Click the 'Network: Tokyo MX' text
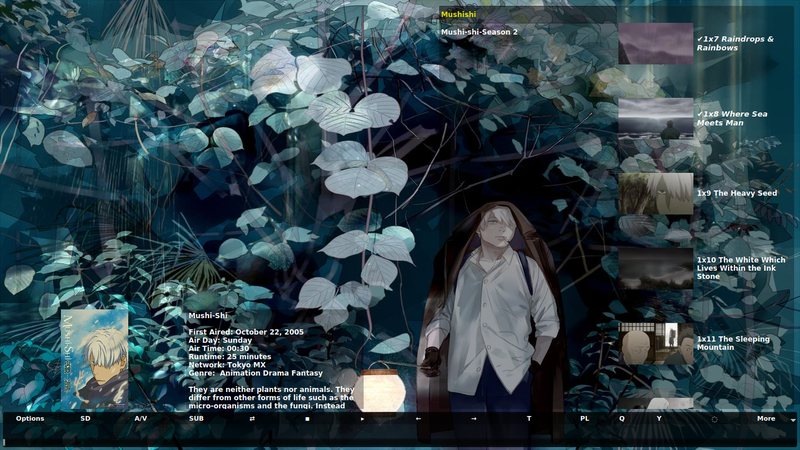 [227, 365]
